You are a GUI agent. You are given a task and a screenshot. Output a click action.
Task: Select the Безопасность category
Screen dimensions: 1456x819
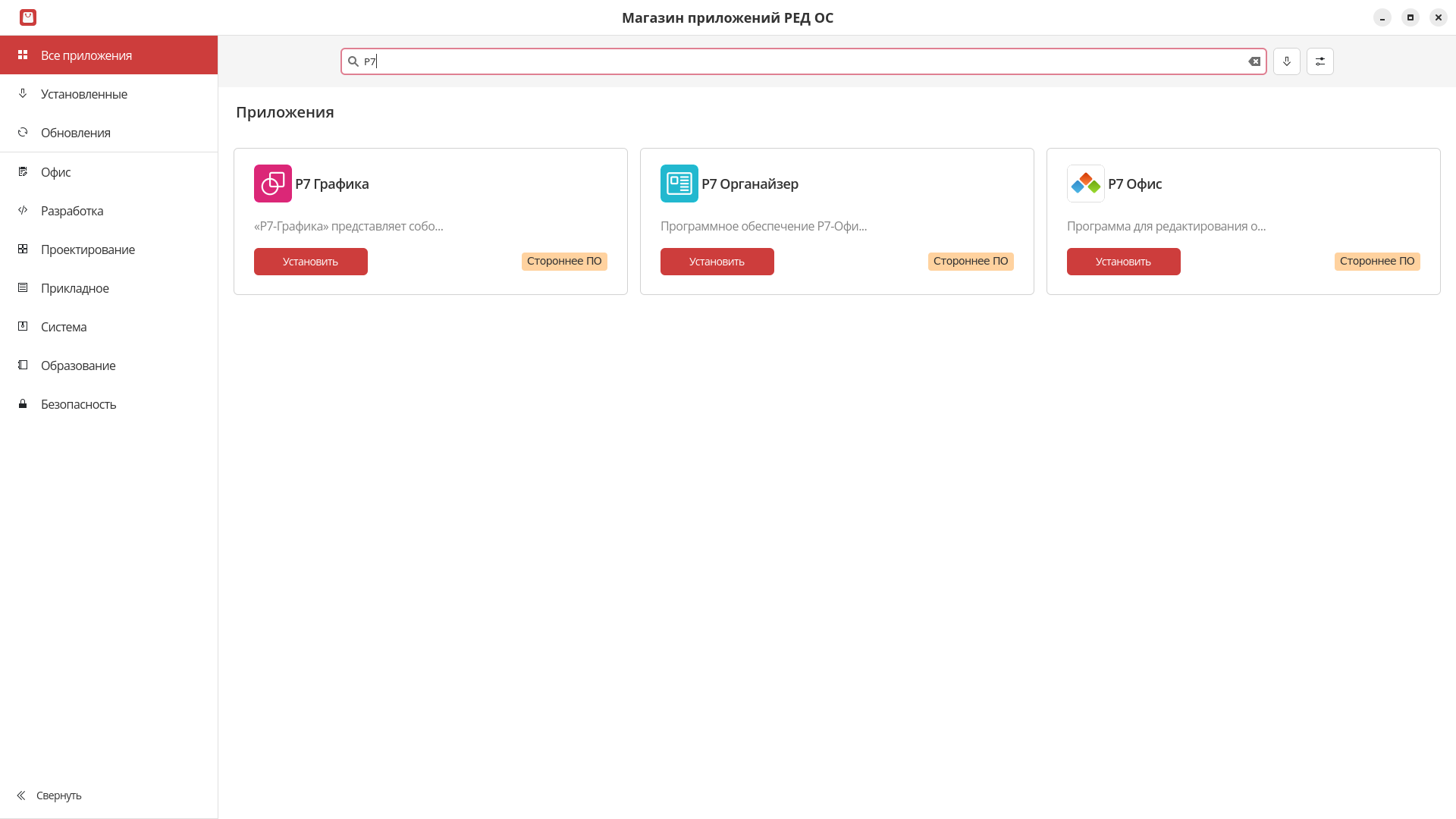click(78, 404)
